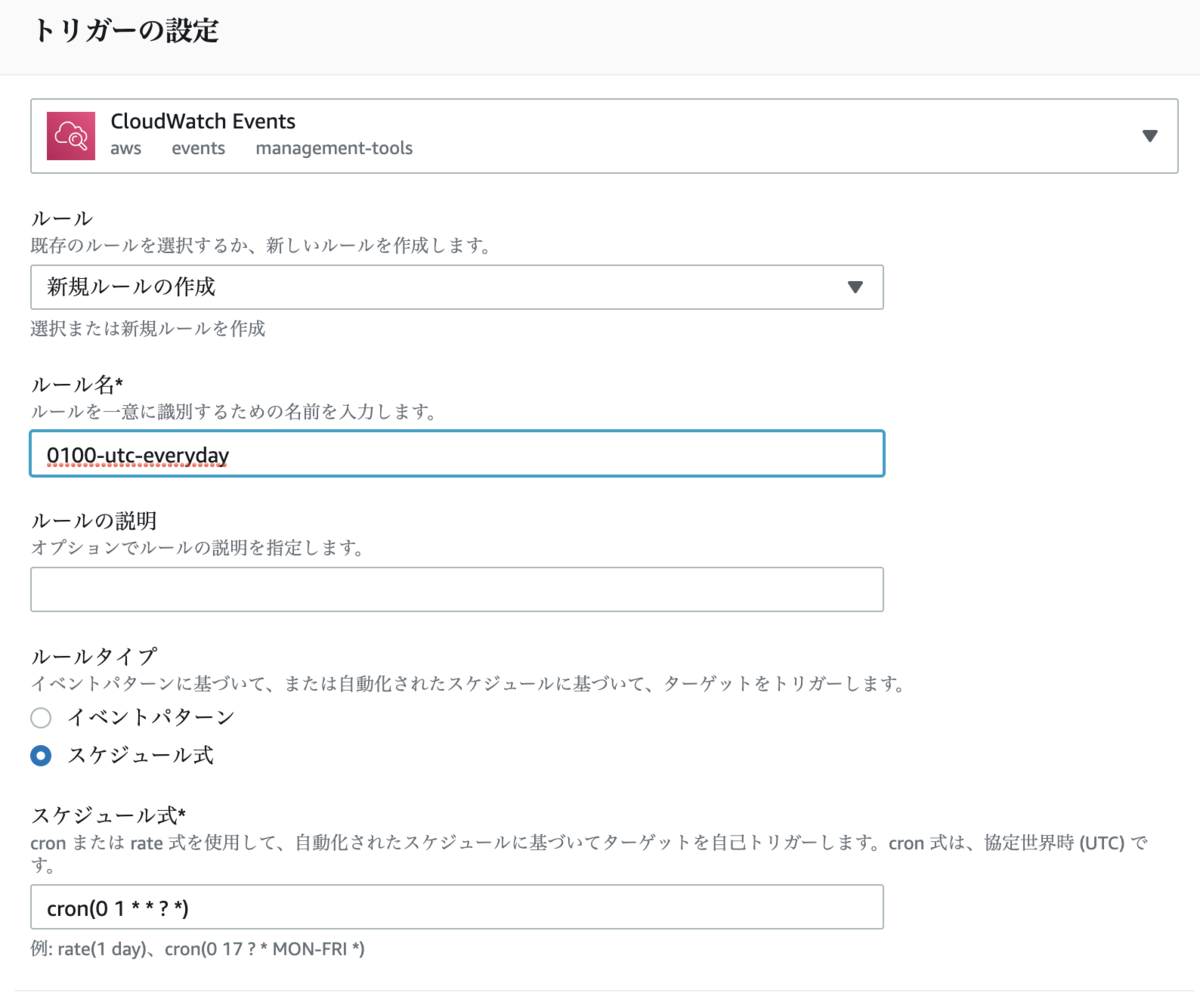This screenshot has height=996, width=1200.
Task: Click the dropdown arrow next to 新規ルールの作成
Action: point(855,287)
